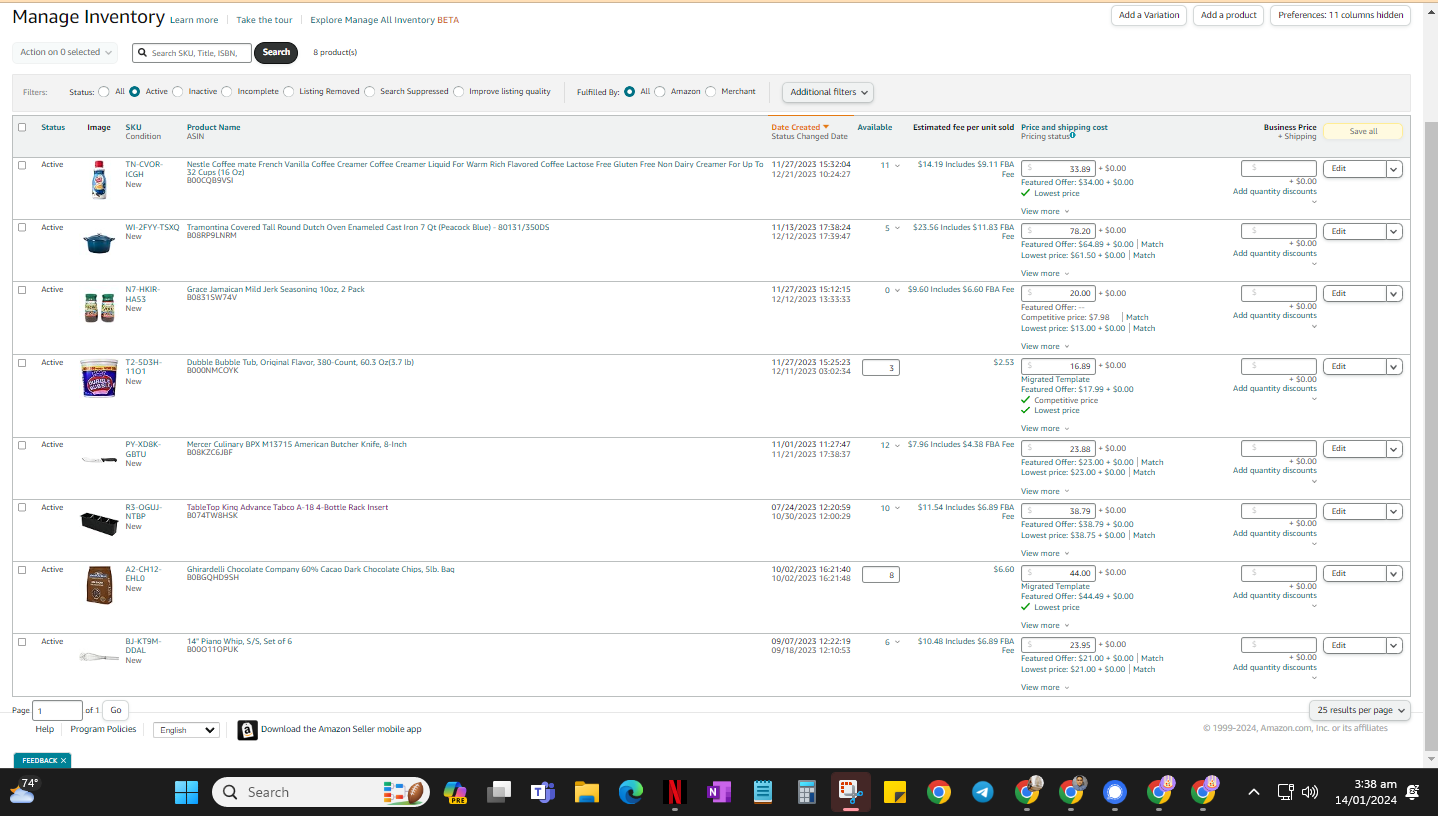1438x816 pixels.
Task: Open the Nestle Coffee mate product image
Action: click(x=99, y=180)
